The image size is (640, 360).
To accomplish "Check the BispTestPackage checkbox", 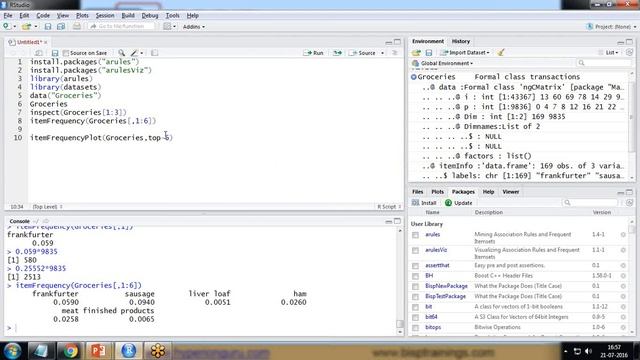I will click(415, 297).
